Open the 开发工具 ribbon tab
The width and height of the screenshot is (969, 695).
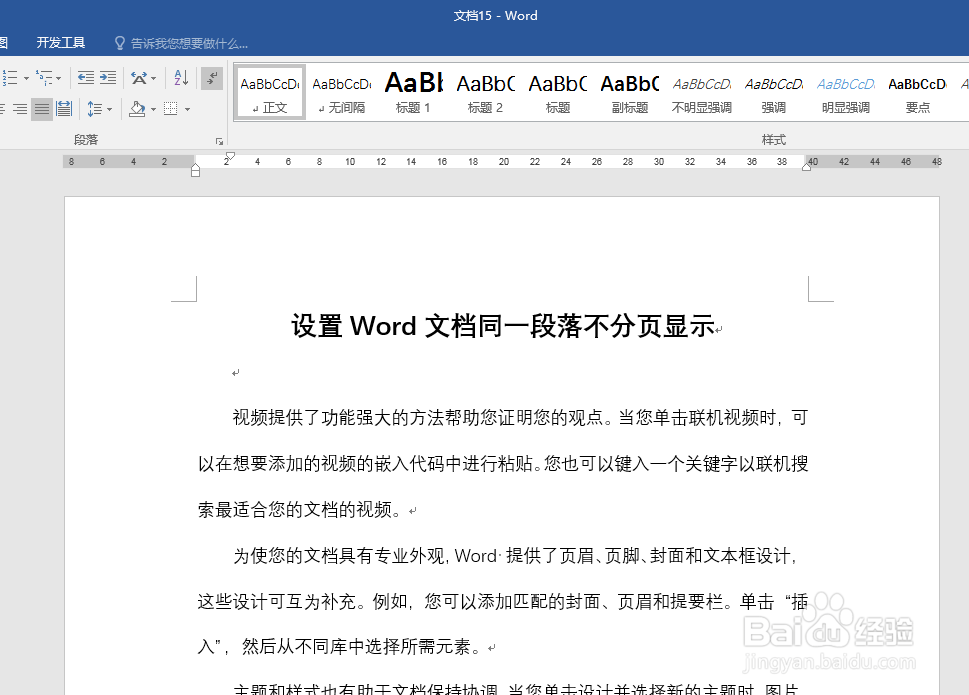pos(61,43)
